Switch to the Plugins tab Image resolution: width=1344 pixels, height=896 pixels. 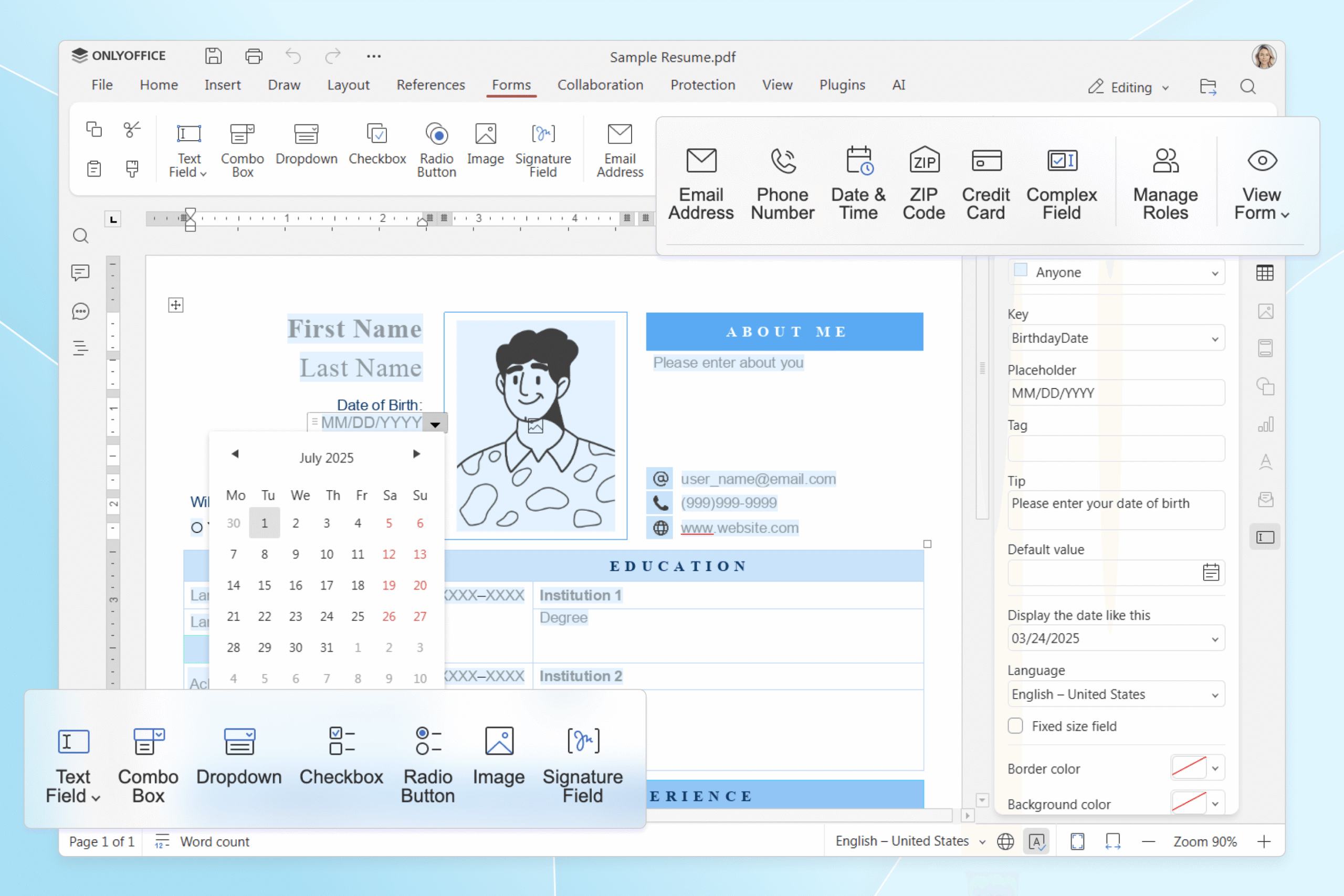pos(842,85)
